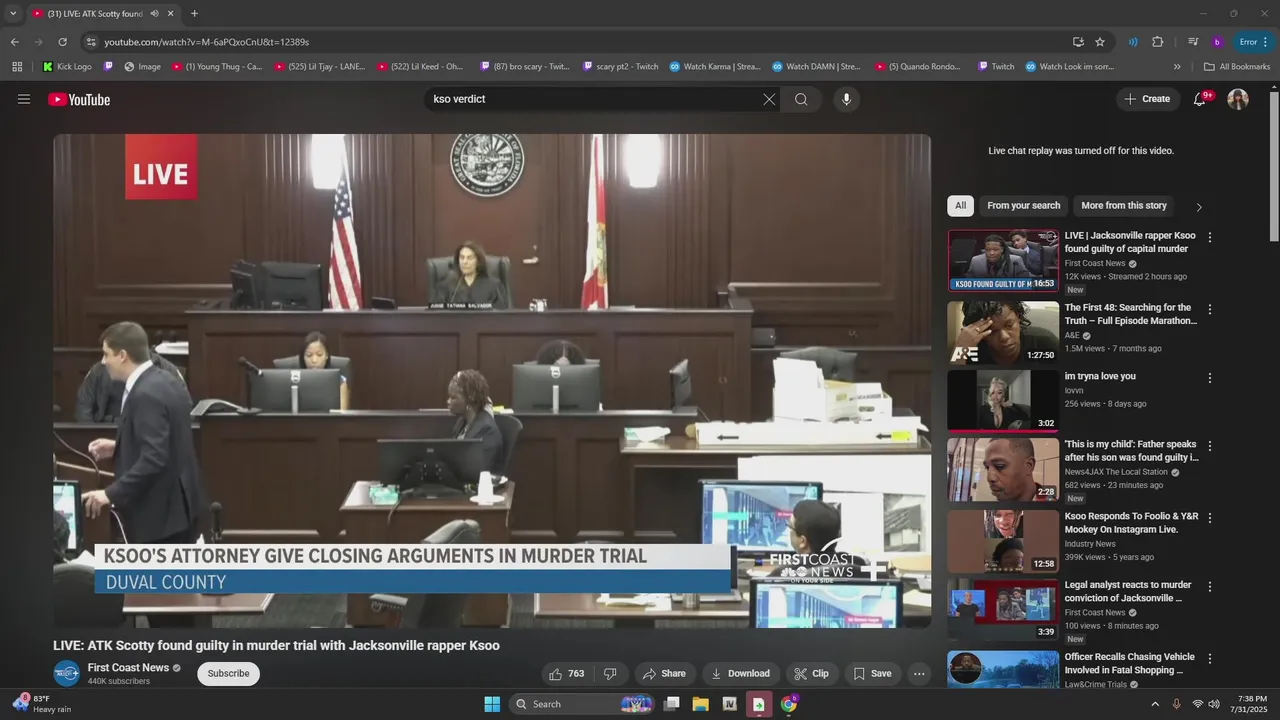Screen dimensions: 1280x720
Task: Open the bookmark apps grid icon
Action: [17, 67]
